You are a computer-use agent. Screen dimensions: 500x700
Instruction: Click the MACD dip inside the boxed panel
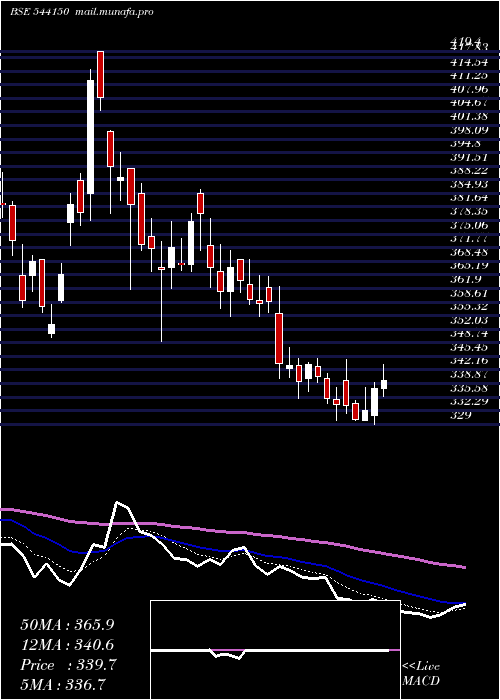228,655
